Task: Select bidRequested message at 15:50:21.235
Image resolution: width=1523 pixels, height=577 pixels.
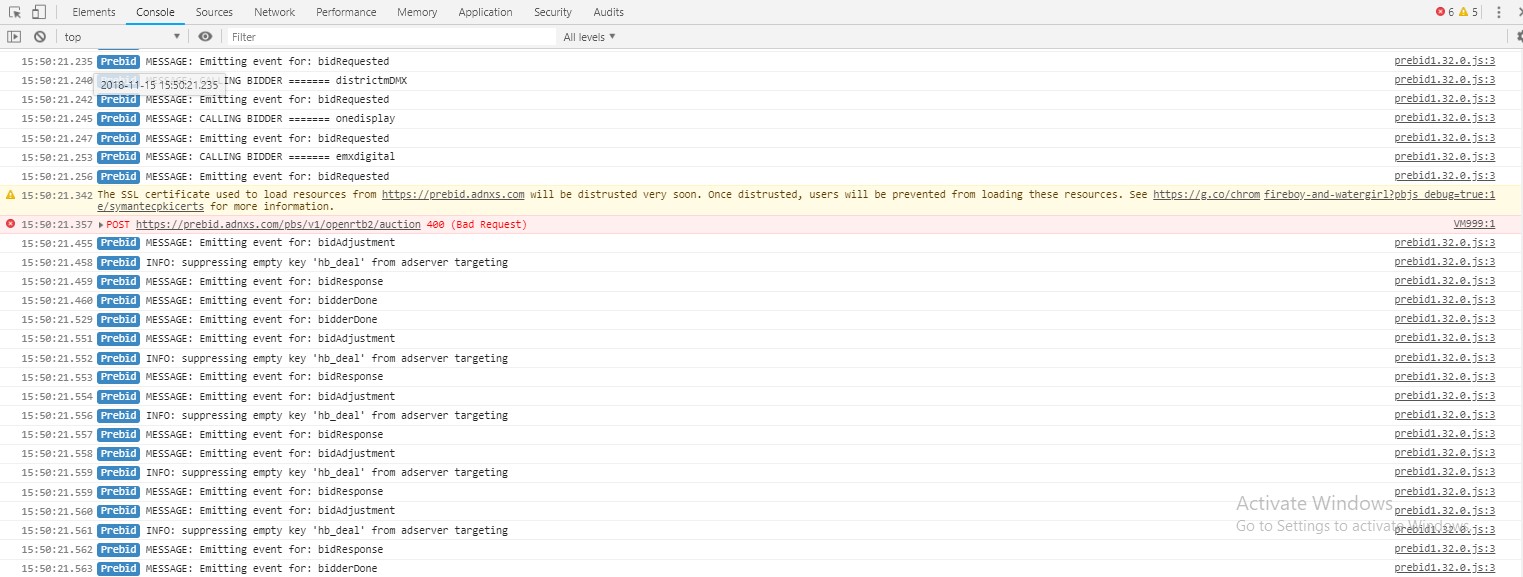Action: pos(267,61)
